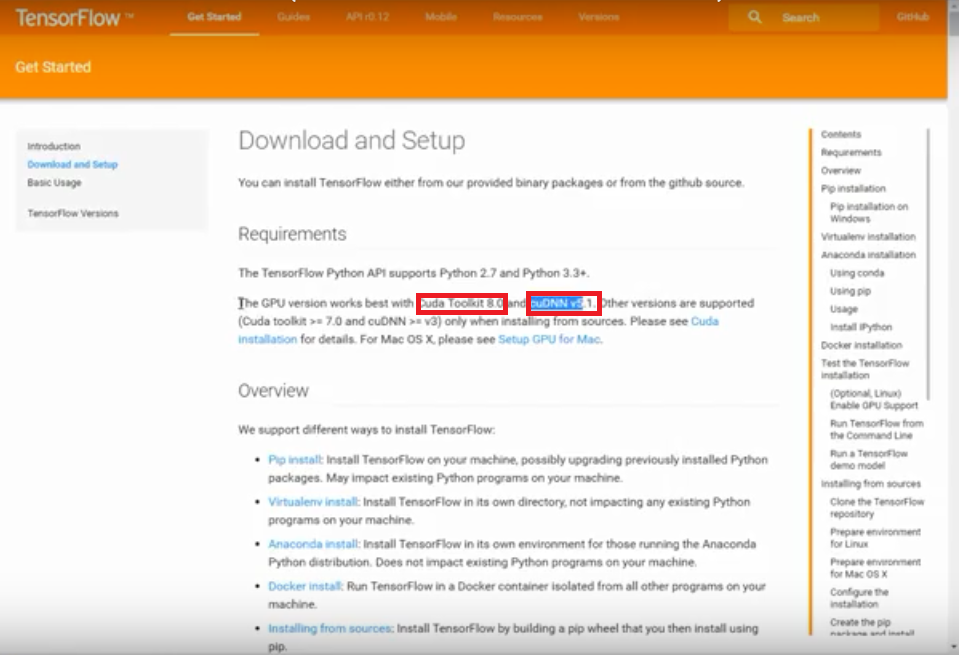
Task: Open the GitHub link in header
Action: [x=913, y=17]
